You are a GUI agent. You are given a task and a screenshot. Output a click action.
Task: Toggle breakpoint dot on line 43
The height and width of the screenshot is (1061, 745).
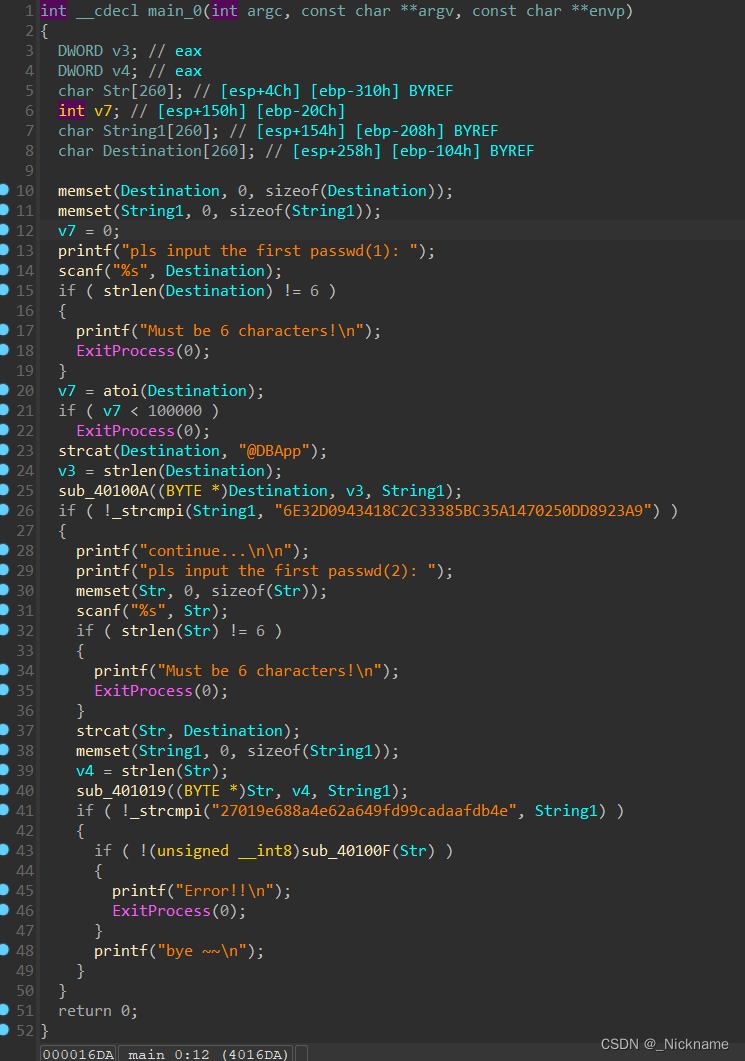3,851
